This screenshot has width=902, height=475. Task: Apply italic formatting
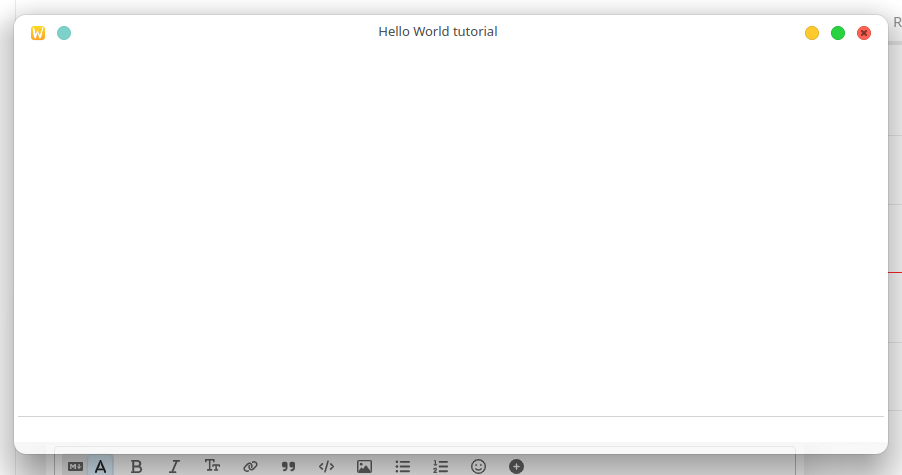(x=174, y=466)
